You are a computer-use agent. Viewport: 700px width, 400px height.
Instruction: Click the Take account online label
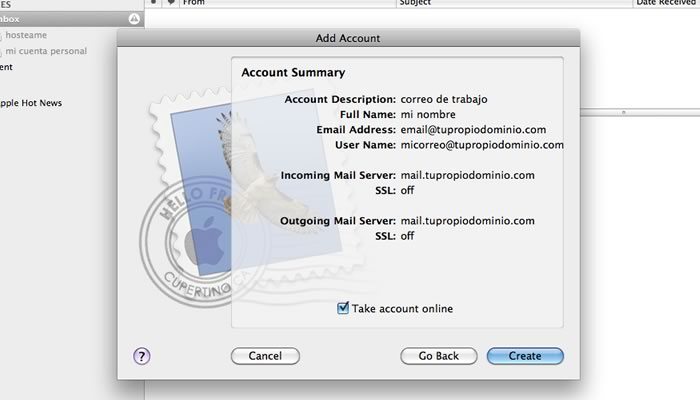tap(402, 308)
